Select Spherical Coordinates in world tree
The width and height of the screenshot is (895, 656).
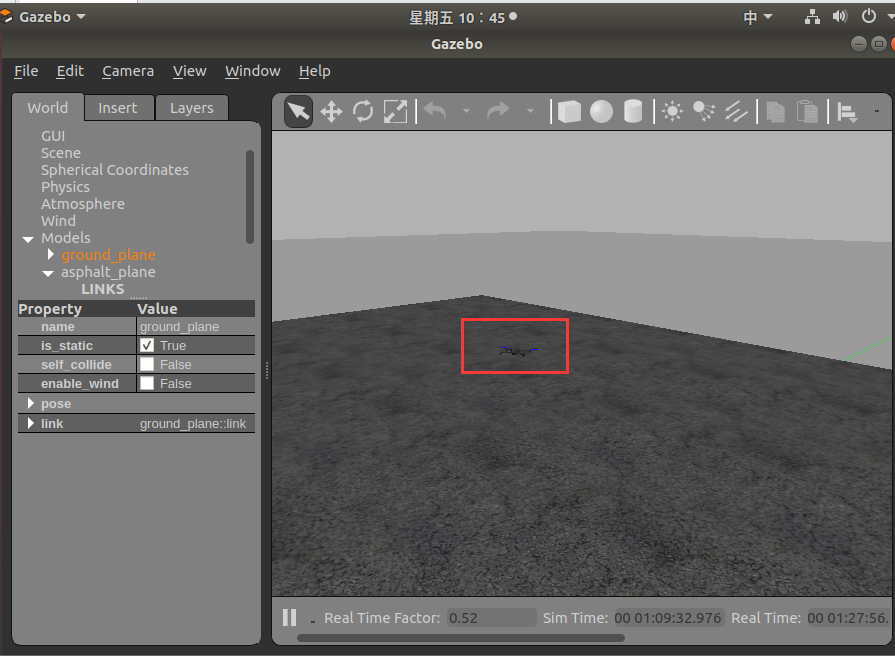click(x=115, y=170)
